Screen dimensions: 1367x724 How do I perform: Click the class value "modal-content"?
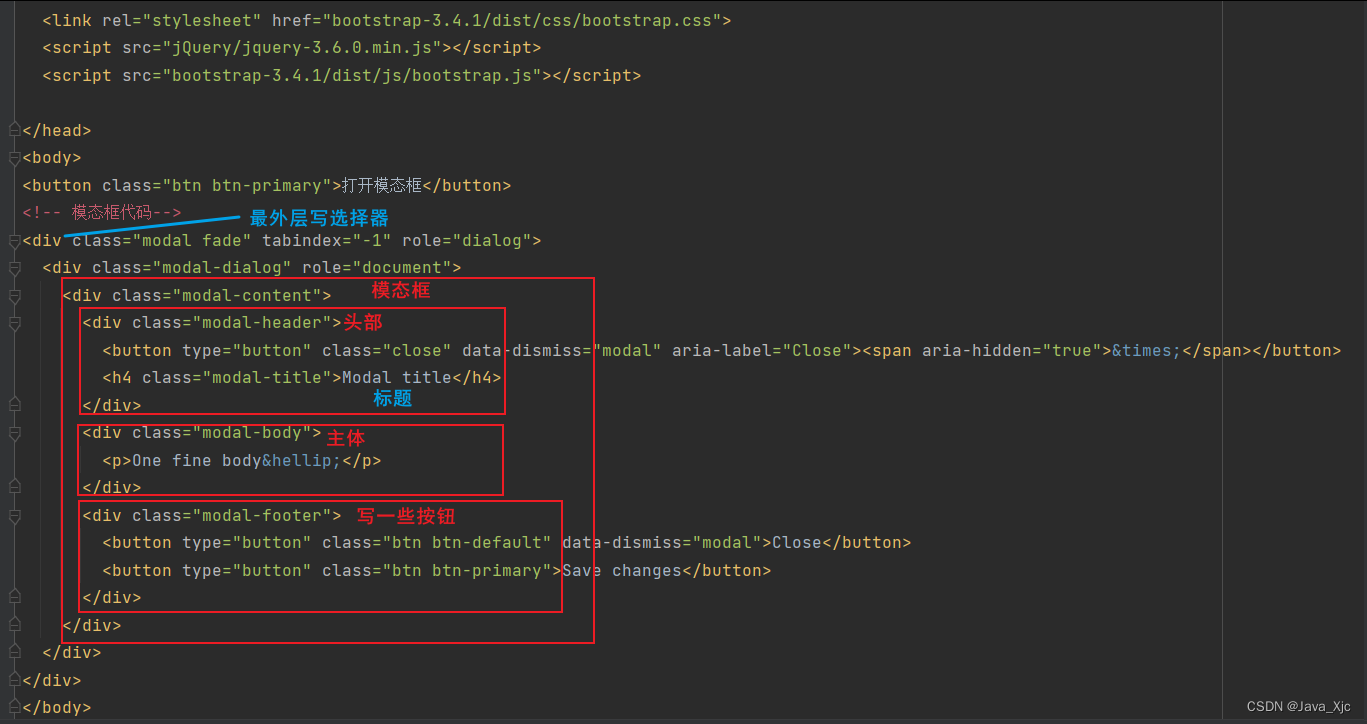(x=247, y=296)
